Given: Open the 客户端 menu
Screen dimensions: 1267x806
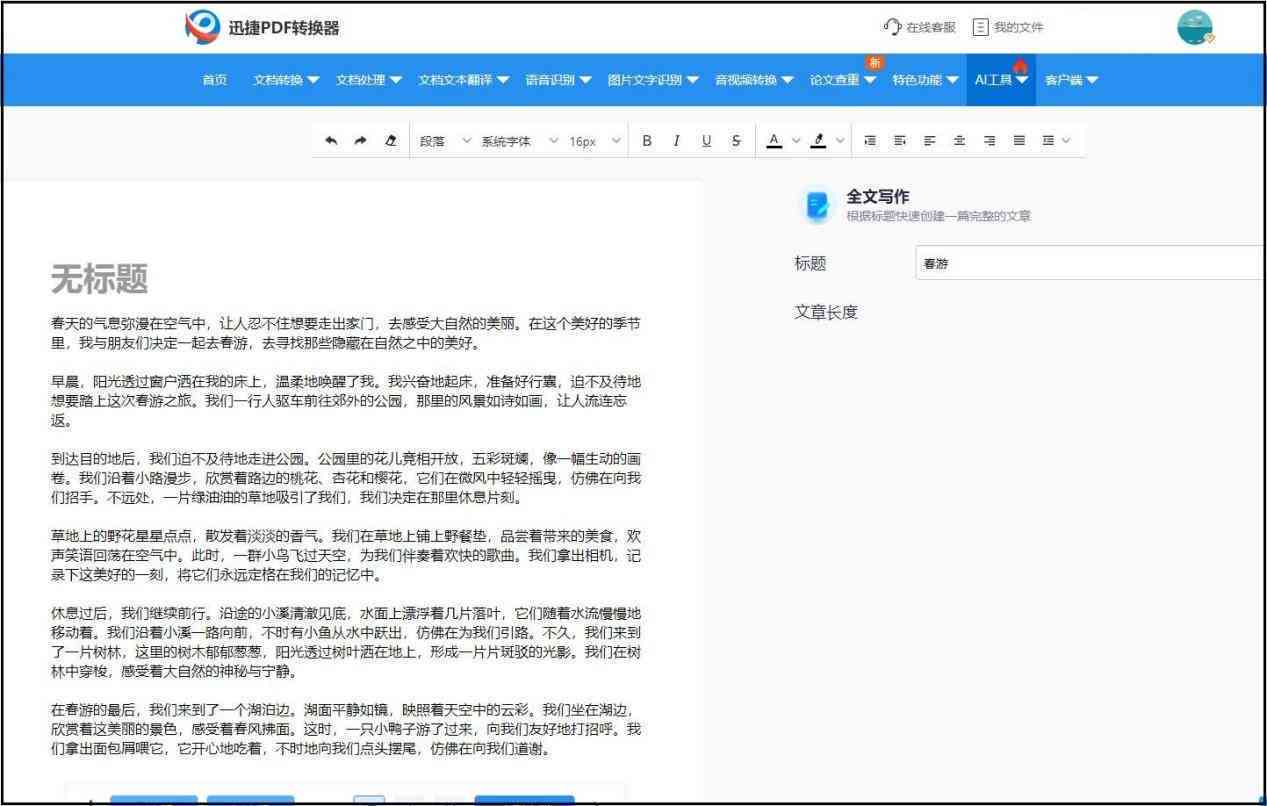Looking at the screenshot, I should click(x=1071, y=80).
